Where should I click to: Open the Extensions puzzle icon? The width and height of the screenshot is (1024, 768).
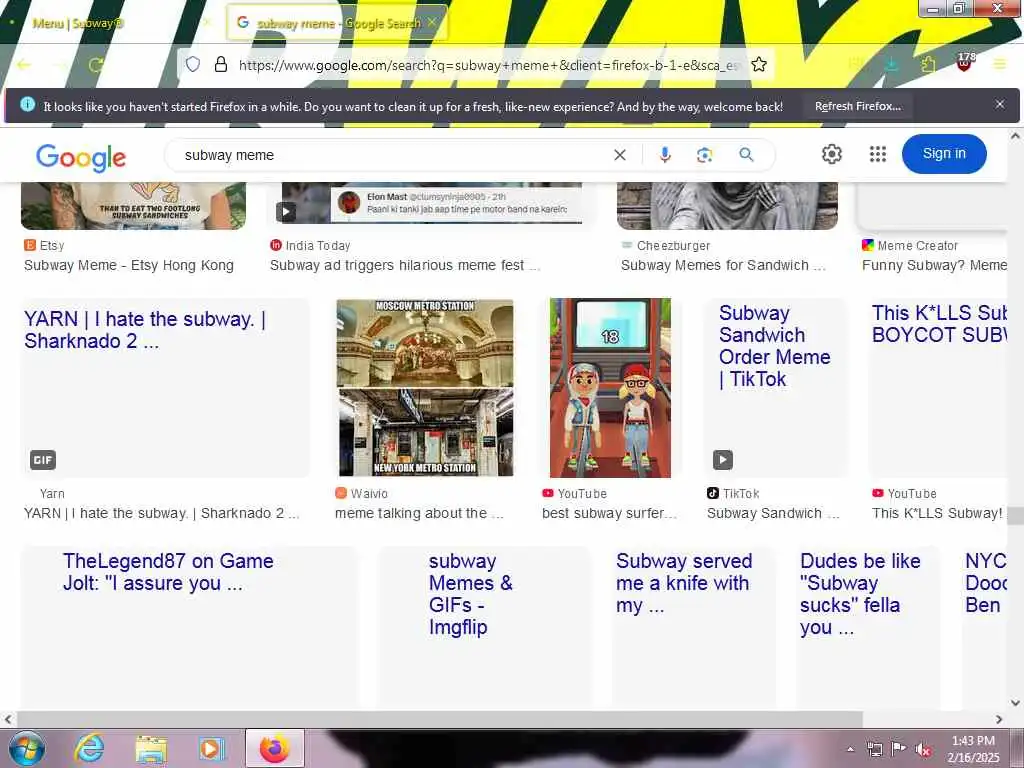point(928,64)
